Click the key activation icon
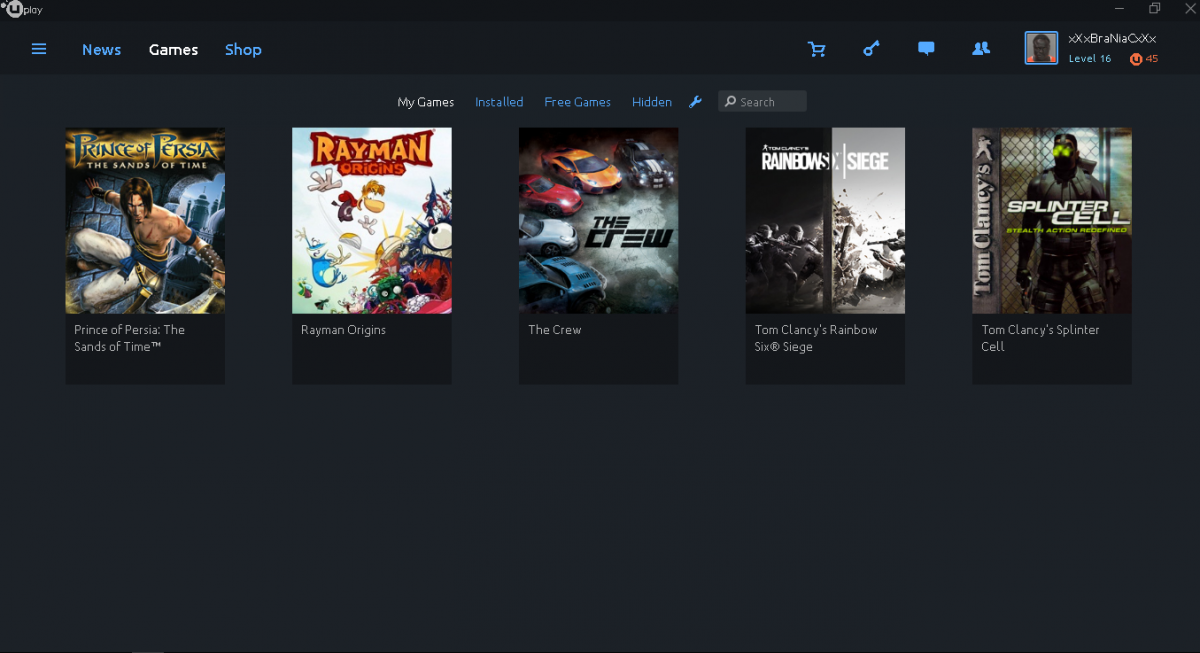Image resolution: width=1200 pixels, height=653 pixels. [871, 49]
